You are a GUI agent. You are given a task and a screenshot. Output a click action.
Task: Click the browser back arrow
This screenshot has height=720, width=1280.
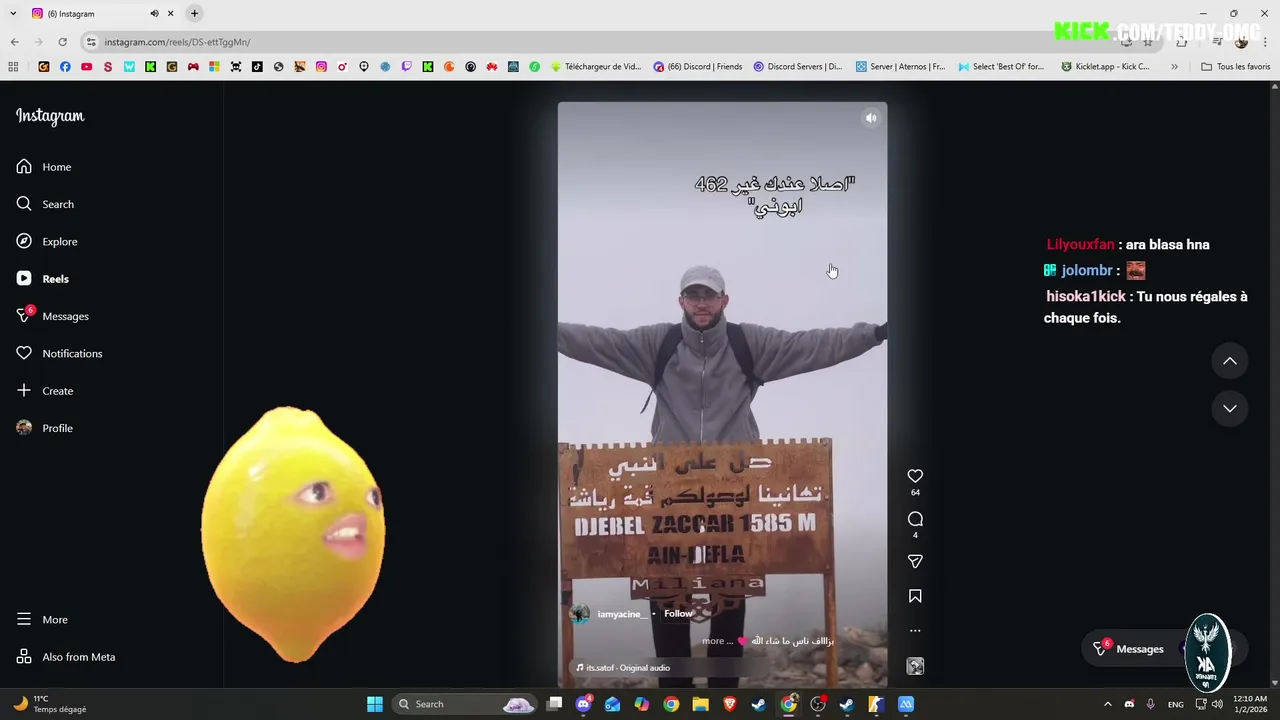[x=14, y=42]
